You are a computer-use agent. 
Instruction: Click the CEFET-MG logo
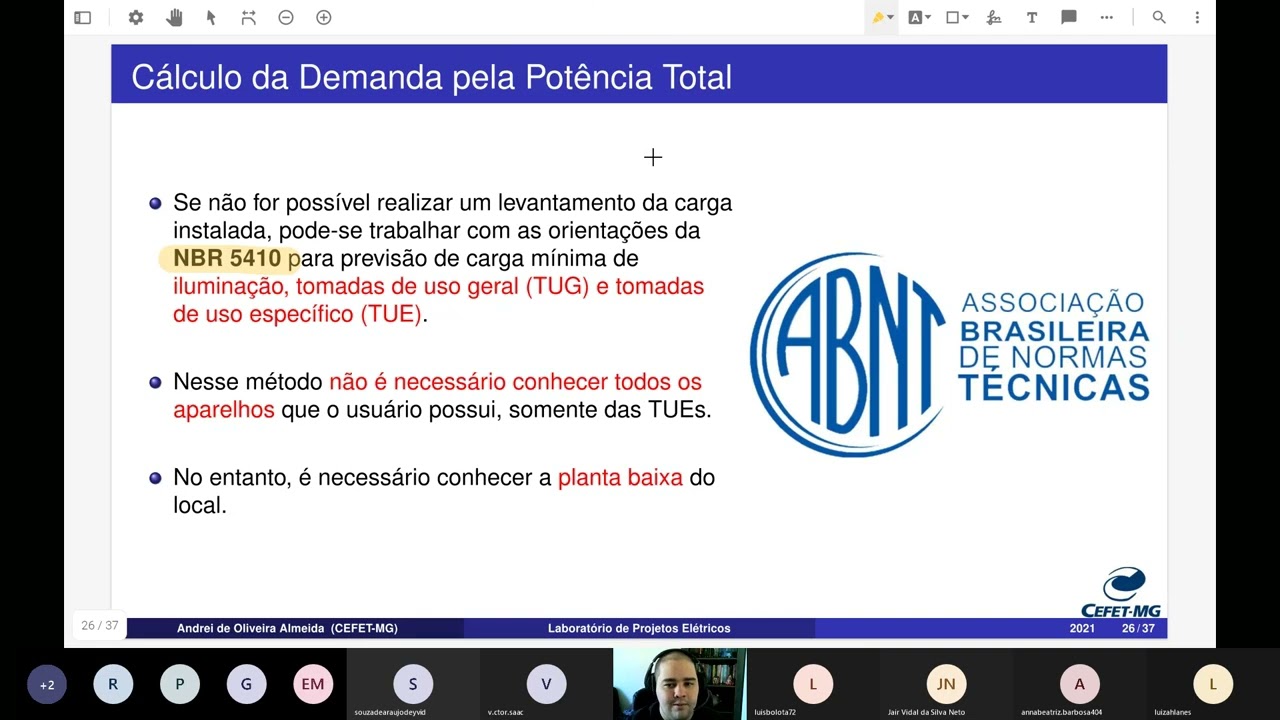tap(1122, 592)
